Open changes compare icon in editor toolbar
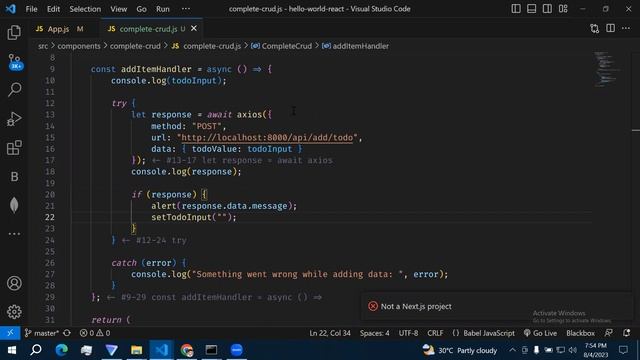 (x=595, y=28)
